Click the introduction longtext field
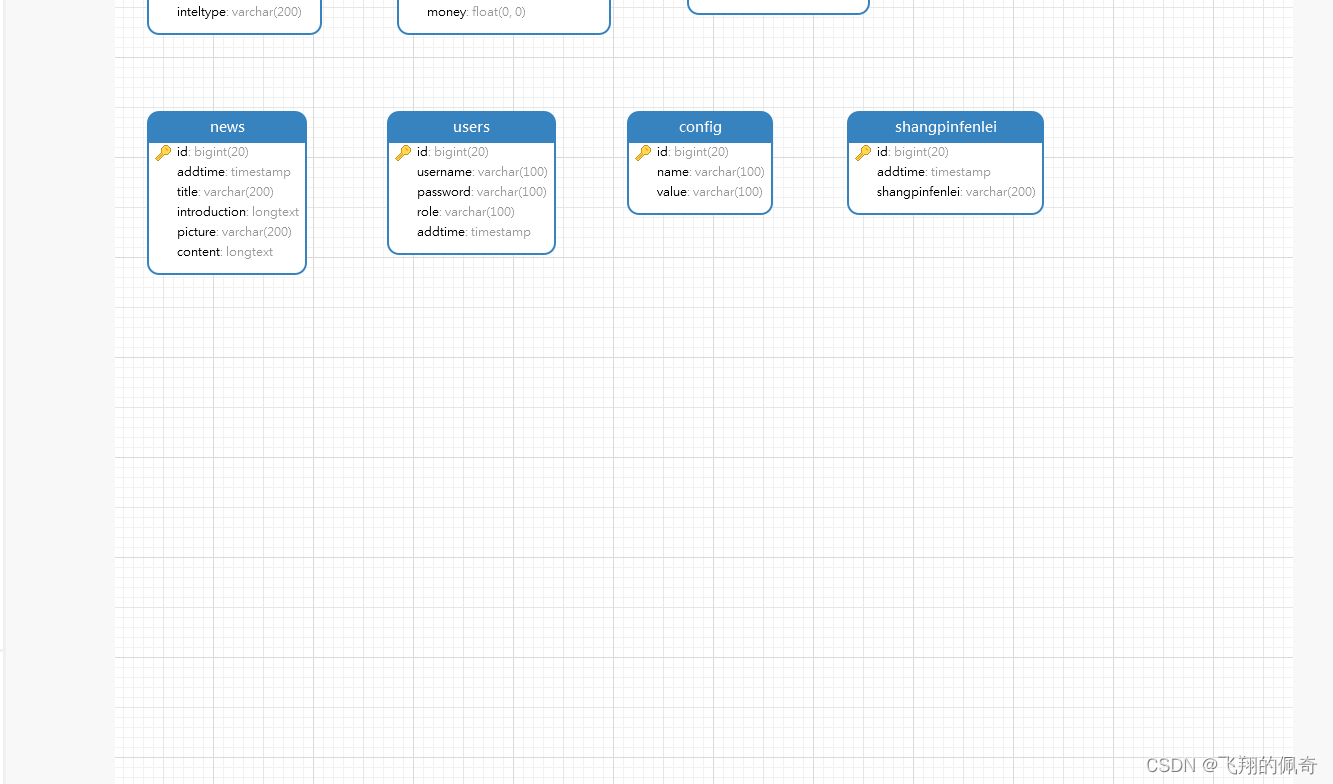 point(238,212)
